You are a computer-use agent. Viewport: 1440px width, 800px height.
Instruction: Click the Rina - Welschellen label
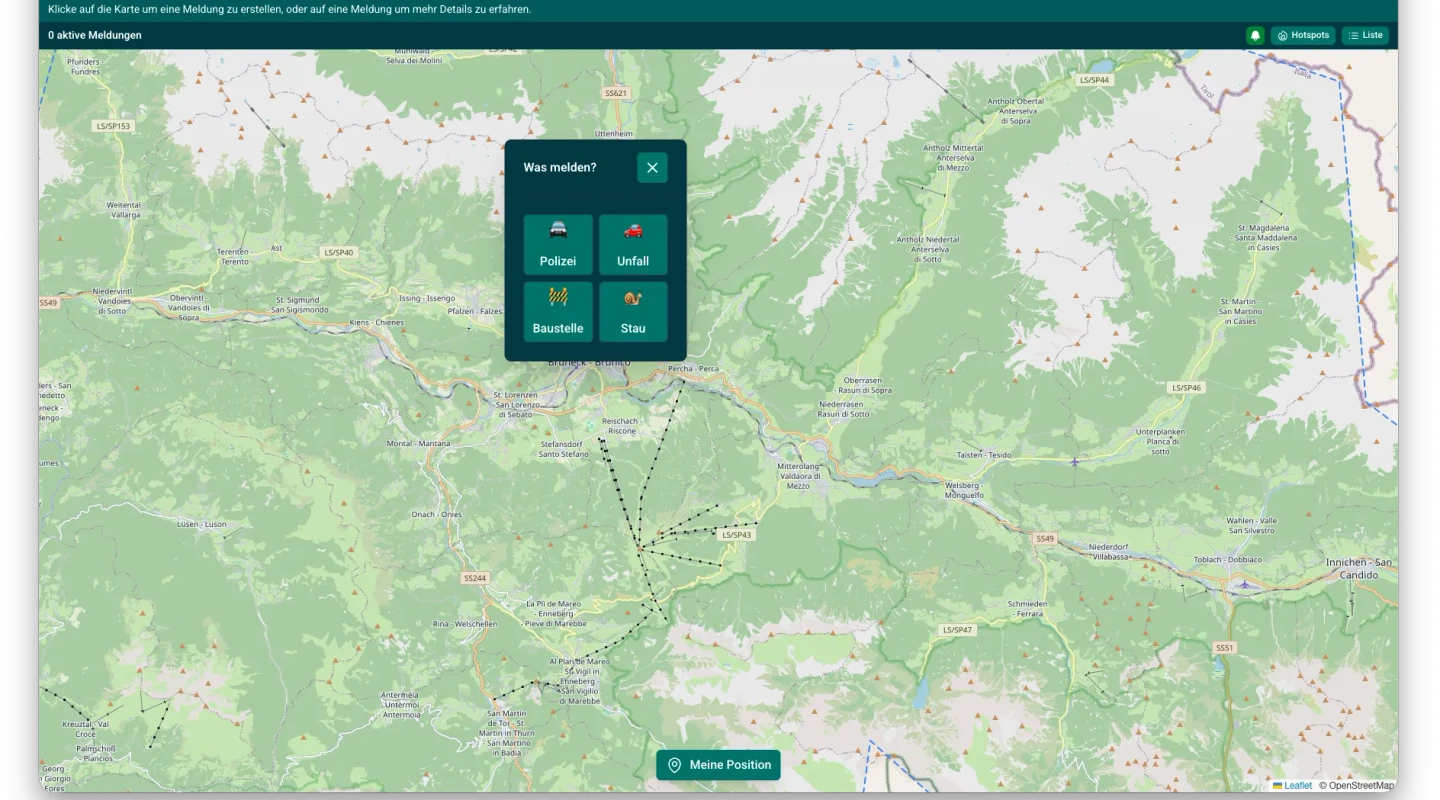464,623
